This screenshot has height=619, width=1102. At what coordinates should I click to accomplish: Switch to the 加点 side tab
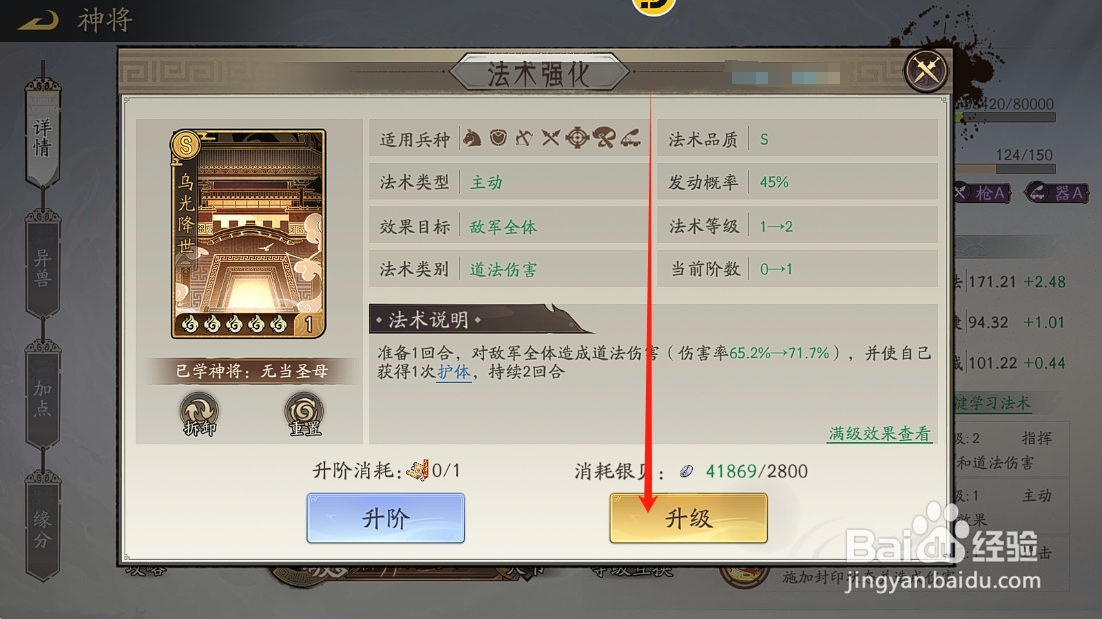click(x=42, y=396)
